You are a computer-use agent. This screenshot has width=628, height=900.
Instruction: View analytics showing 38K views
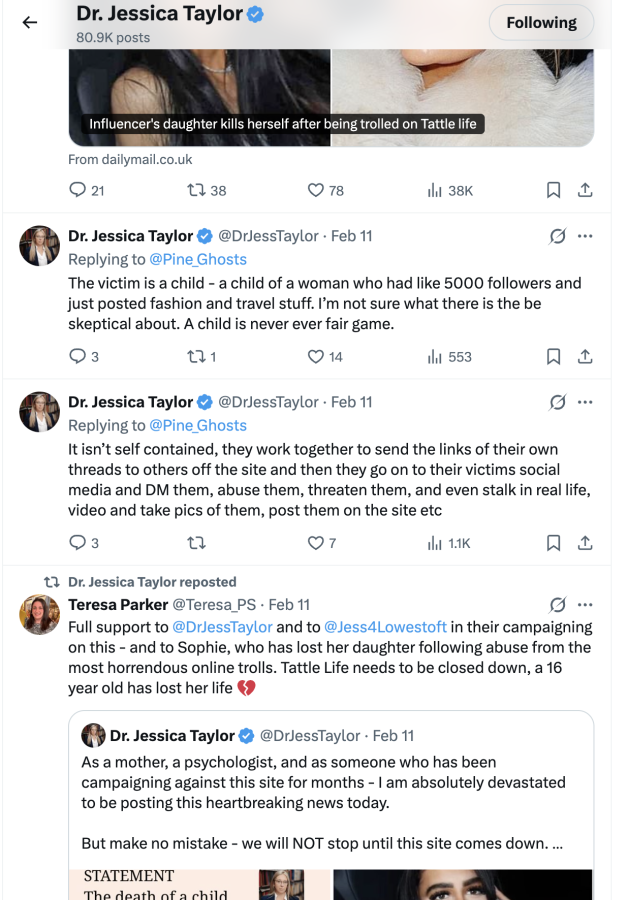(450, 191)
